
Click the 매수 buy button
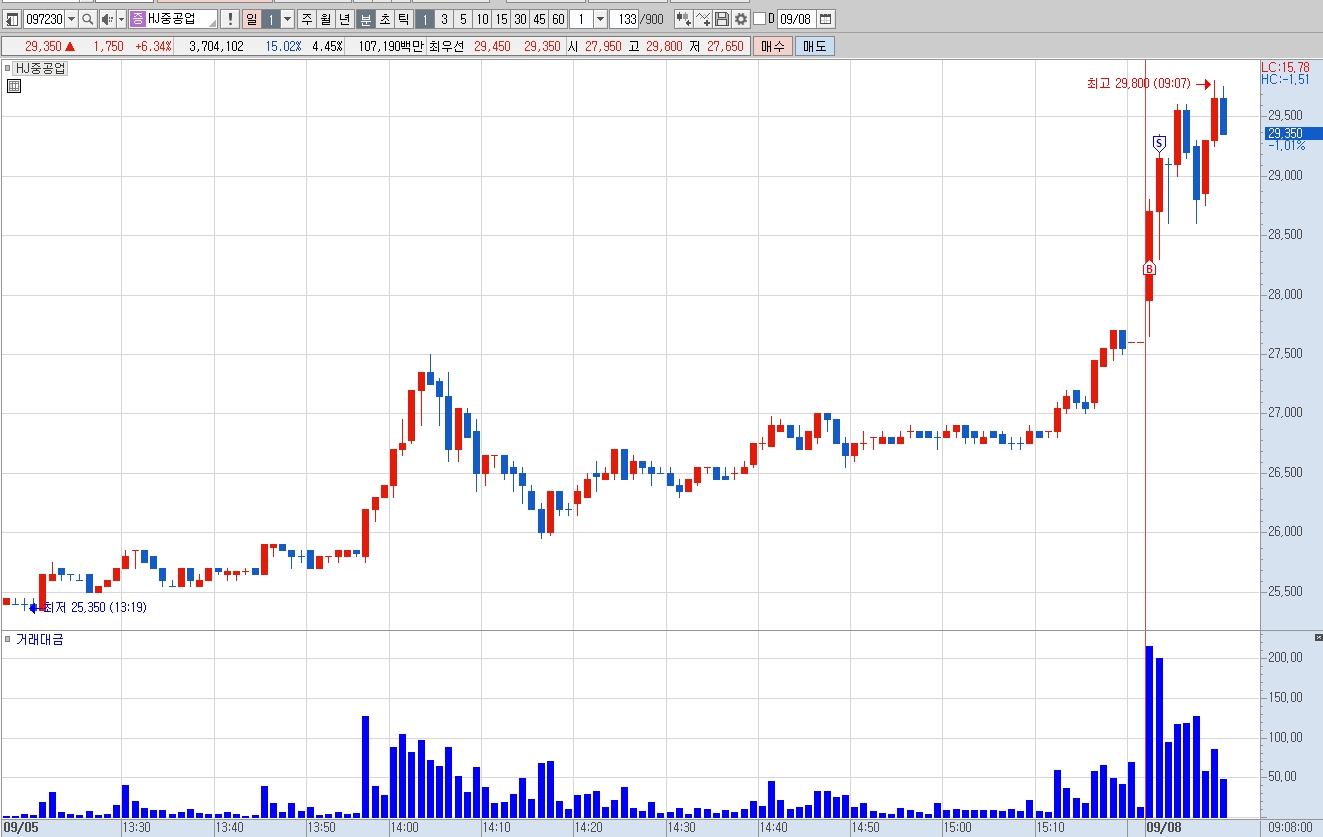click(x=773, y=46)
